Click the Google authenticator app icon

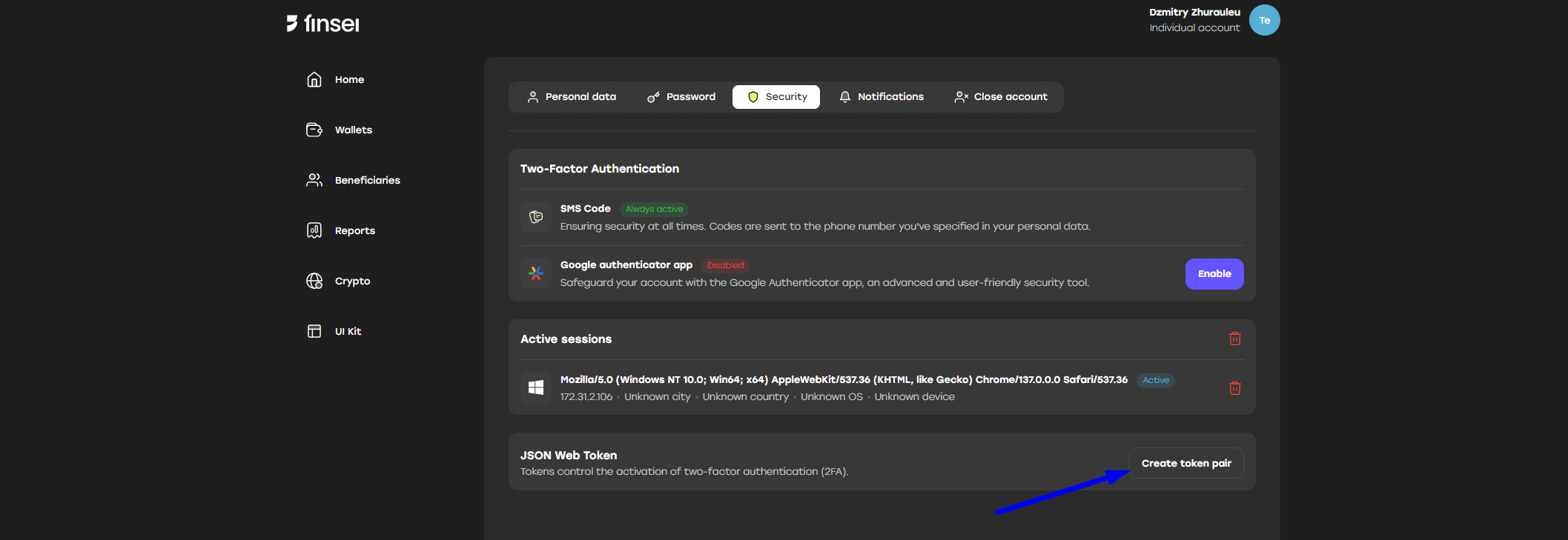(x=536, y=273)
